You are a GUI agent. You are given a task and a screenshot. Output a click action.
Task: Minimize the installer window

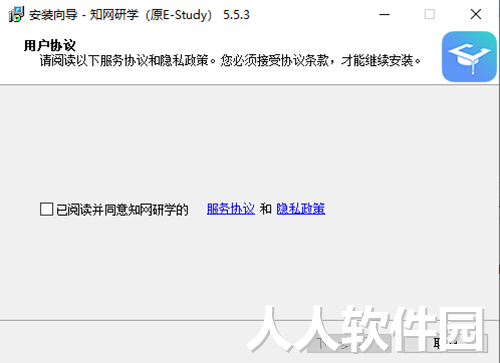point(384,14)
